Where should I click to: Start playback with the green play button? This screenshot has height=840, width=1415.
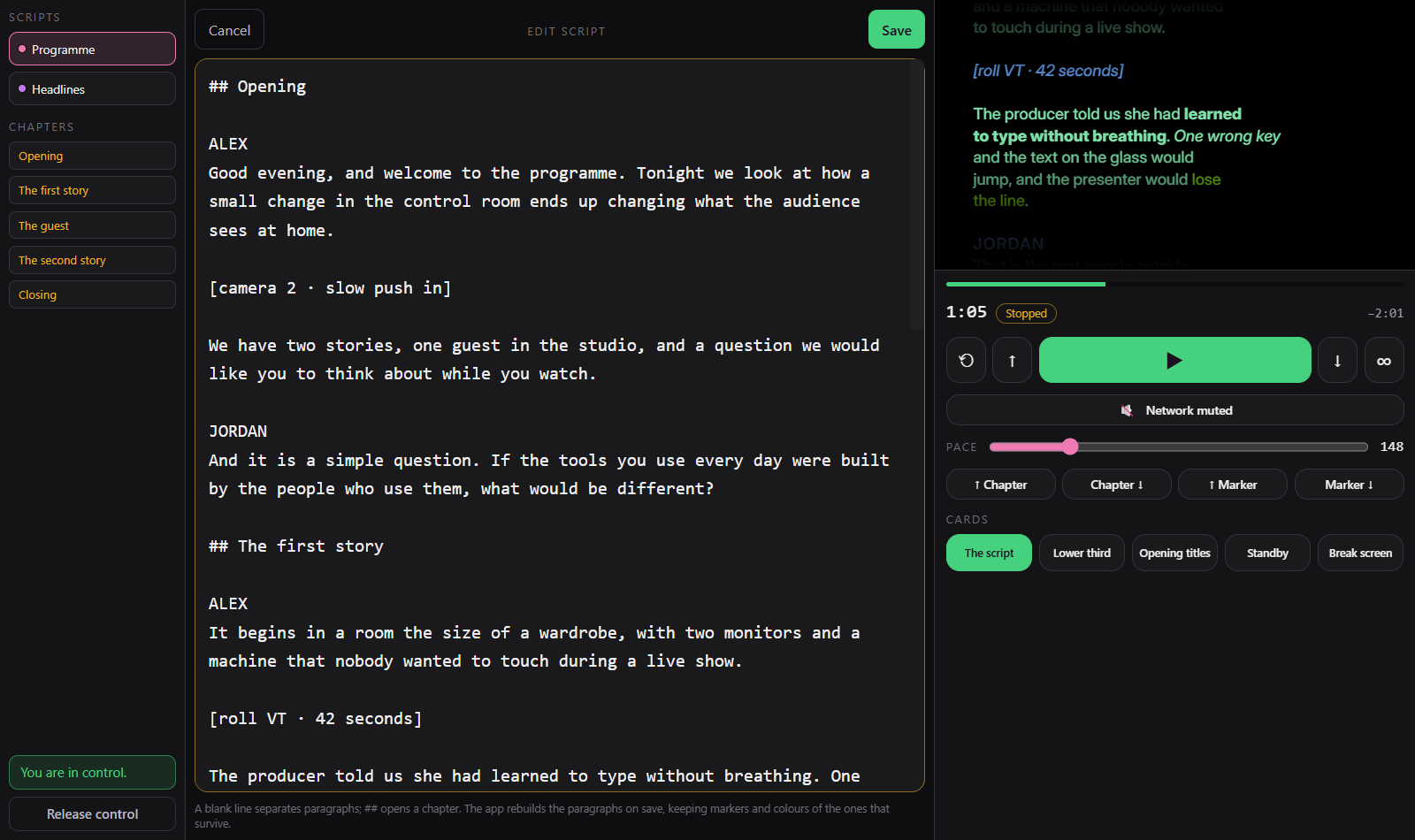click(1174, 360)
